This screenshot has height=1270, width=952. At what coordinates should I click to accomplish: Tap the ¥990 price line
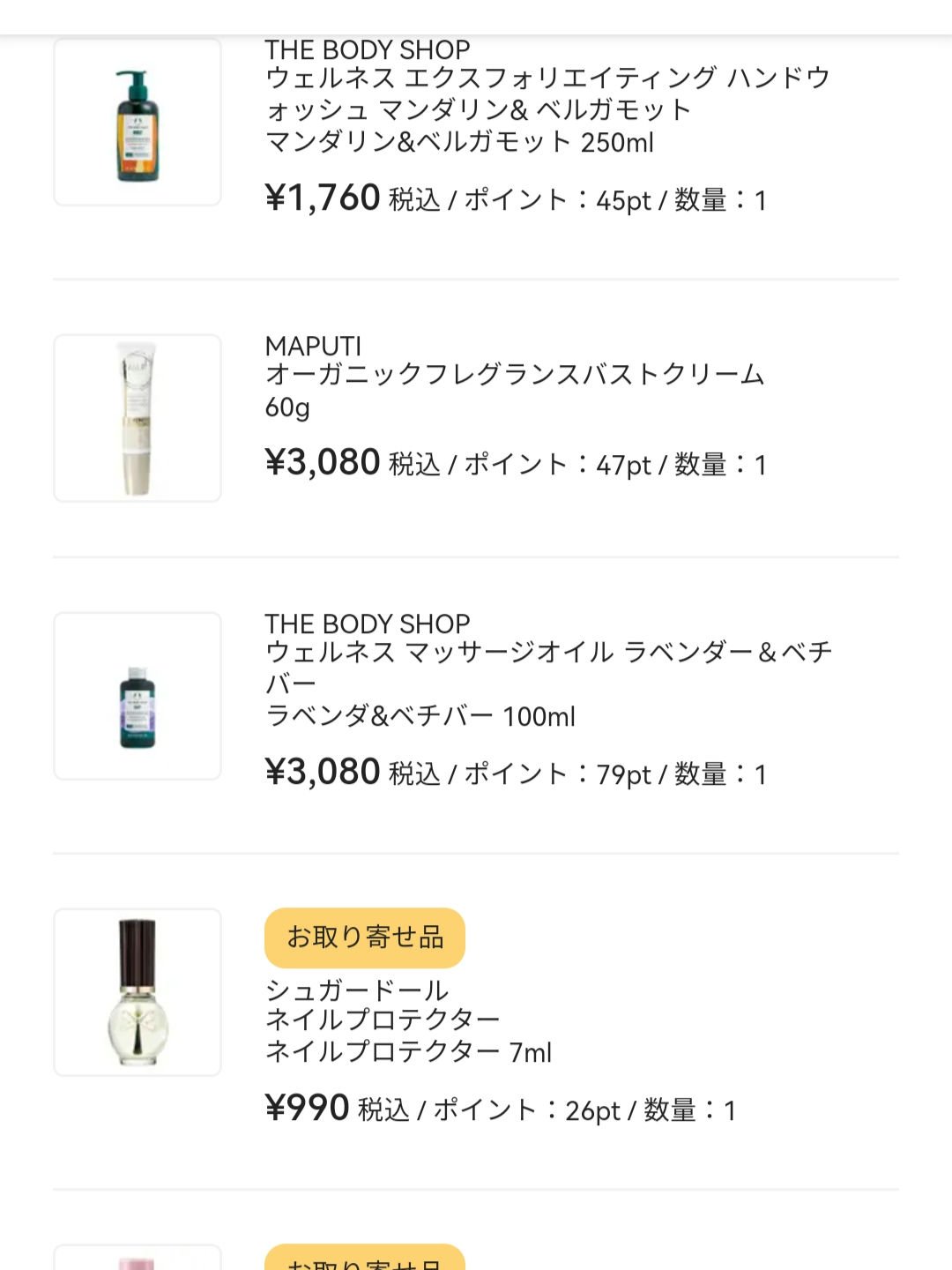(500, 1109)
